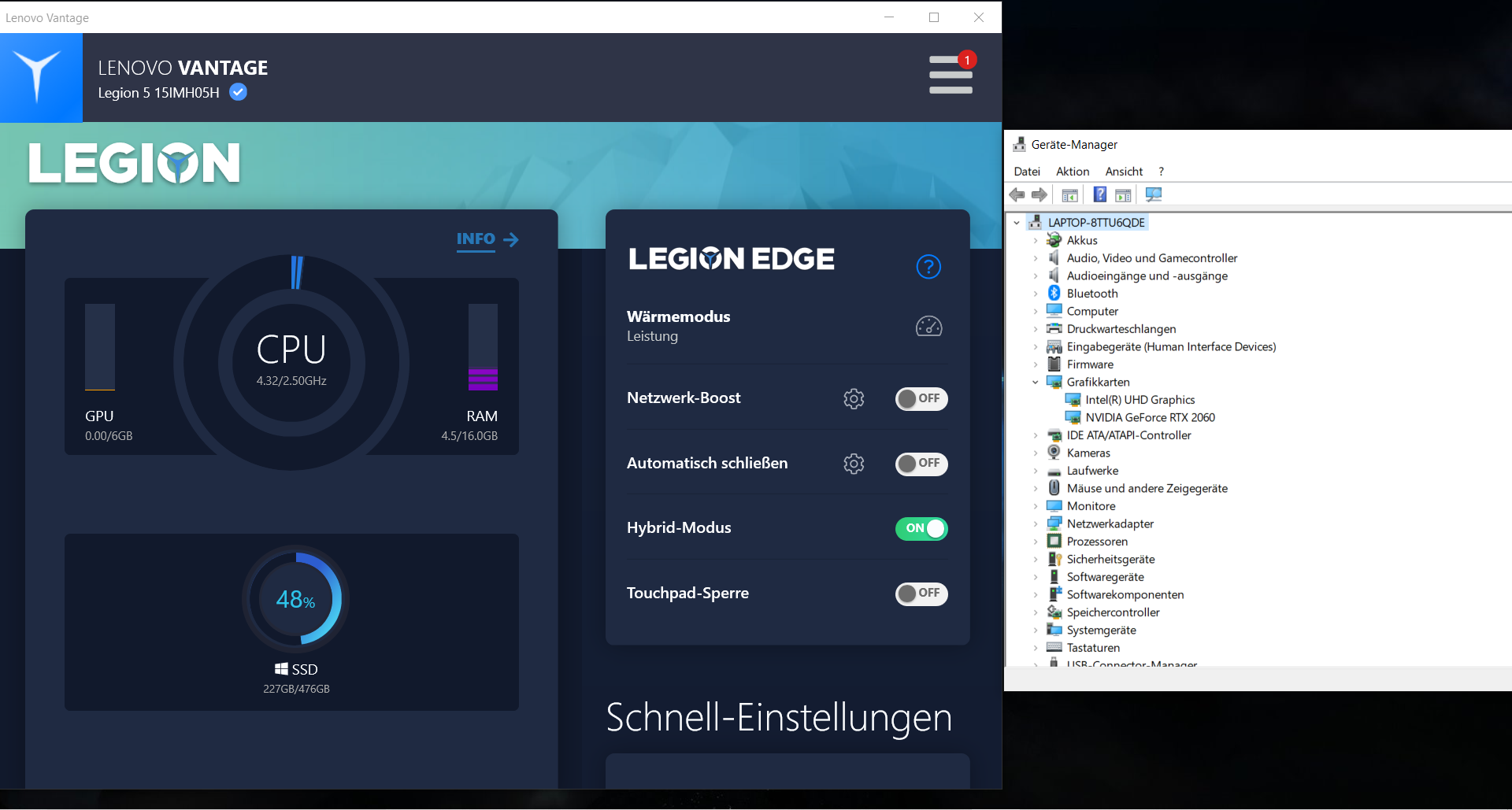
Task: Click the Schnell-Einstellungen heading
Action: pos(779,717)
